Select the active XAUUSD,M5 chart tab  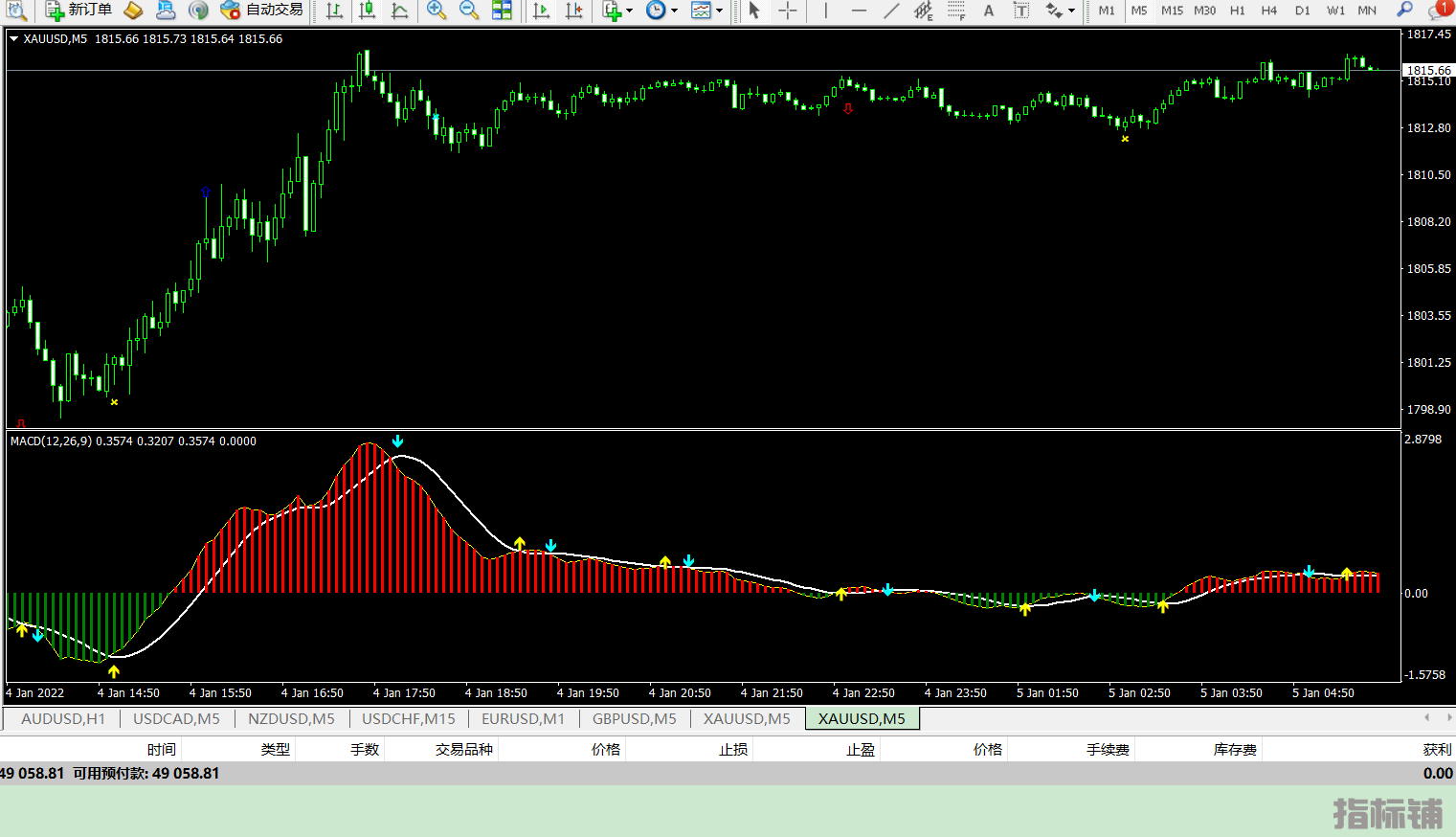tap(862, 718)
